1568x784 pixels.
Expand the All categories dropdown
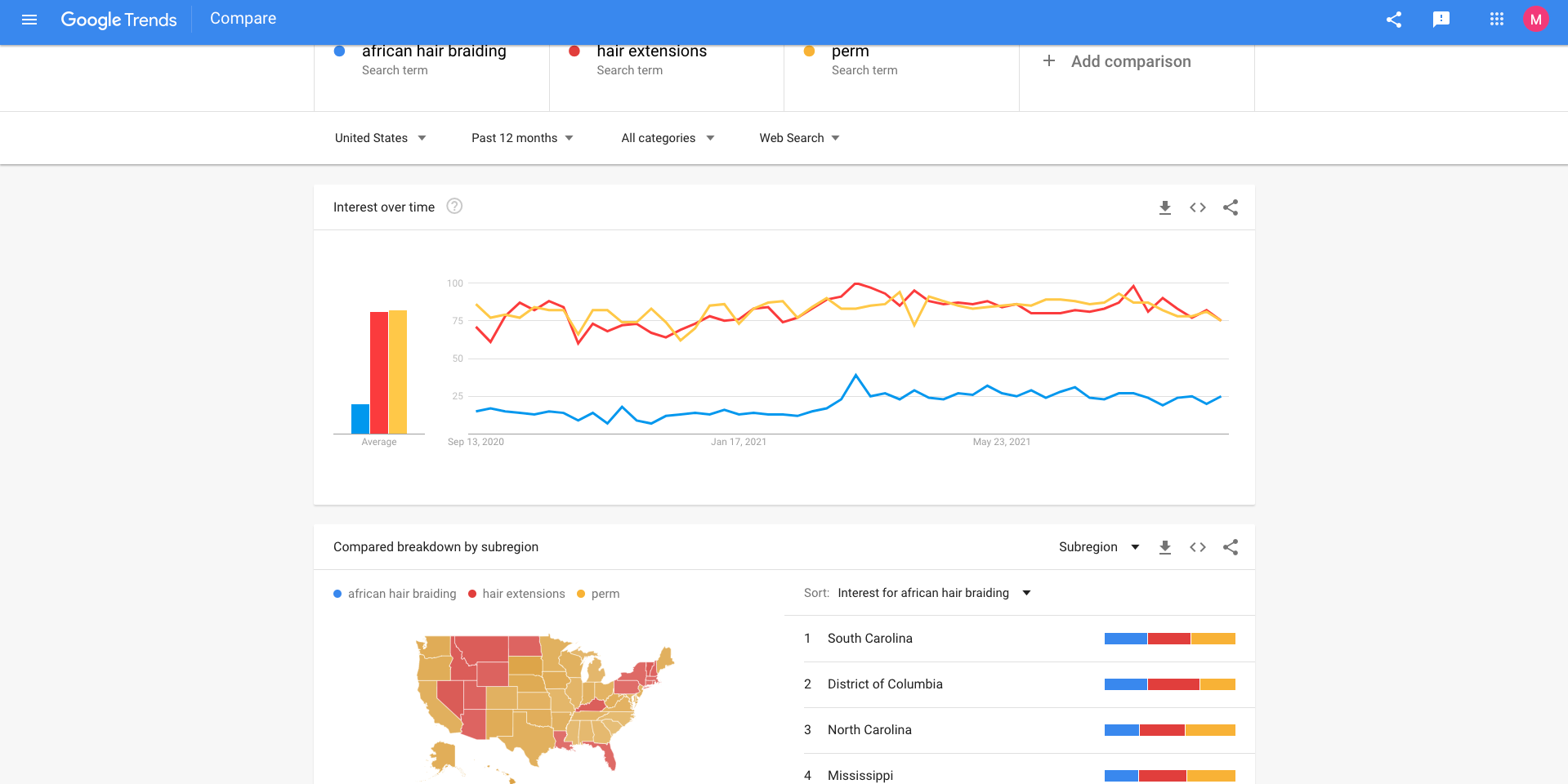(668, 138)
